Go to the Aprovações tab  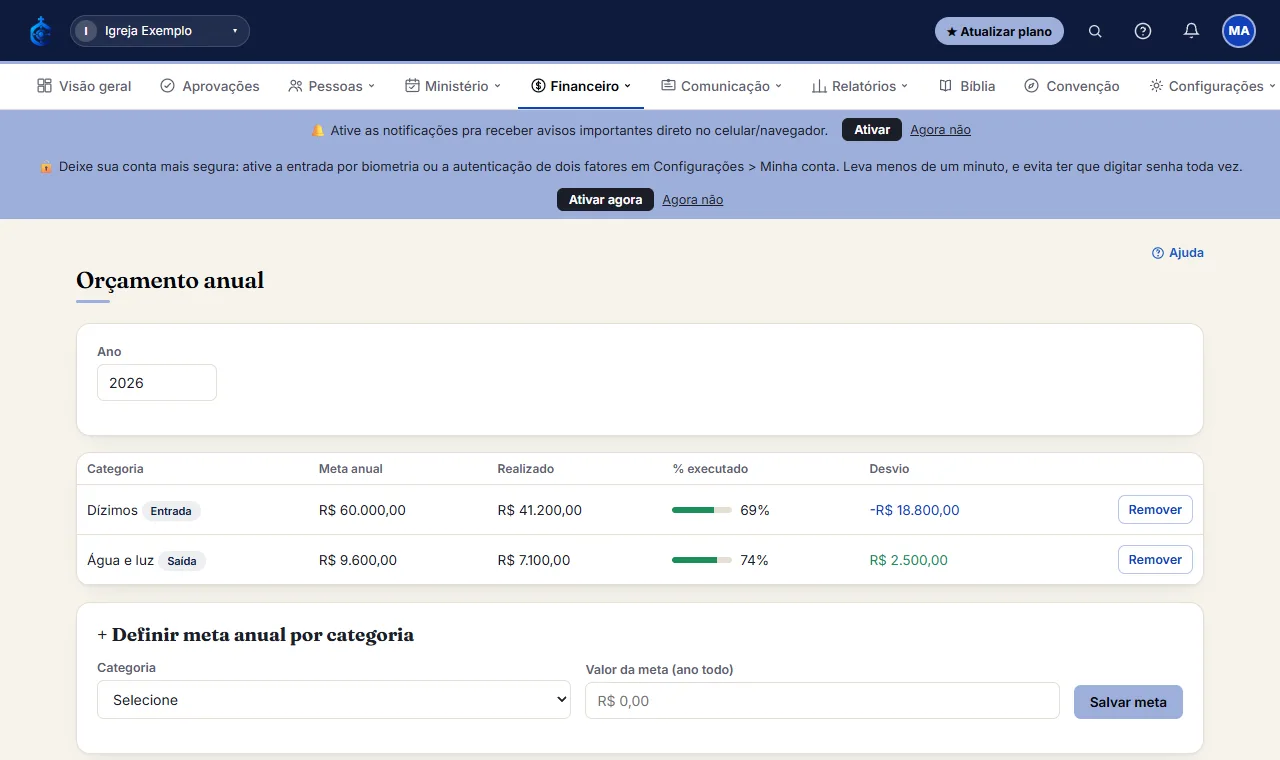pos(210,86)
